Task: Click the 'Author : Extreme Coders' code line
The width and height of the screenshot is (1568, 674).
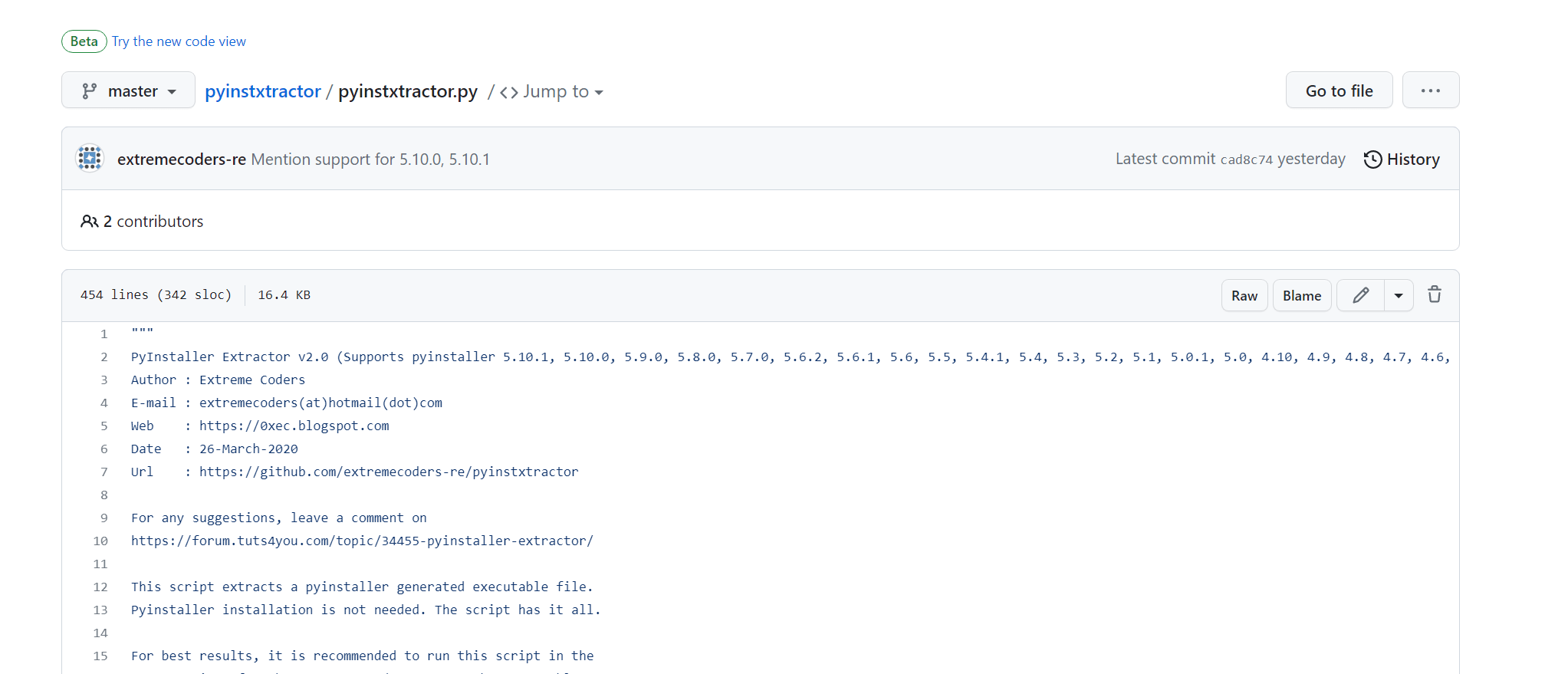Action: coord(218,380)
